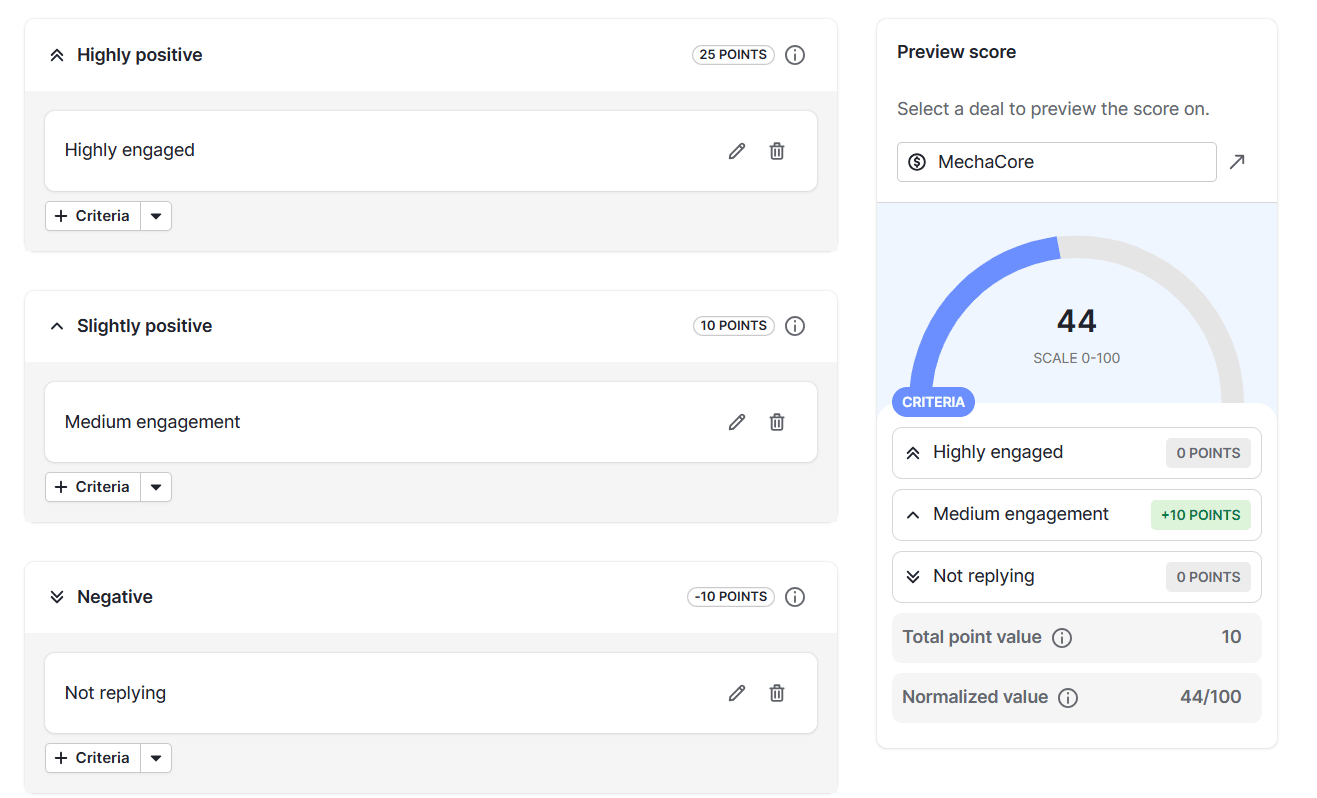
Task: Show info for Slightly positive points
Action: coord(795,326)
